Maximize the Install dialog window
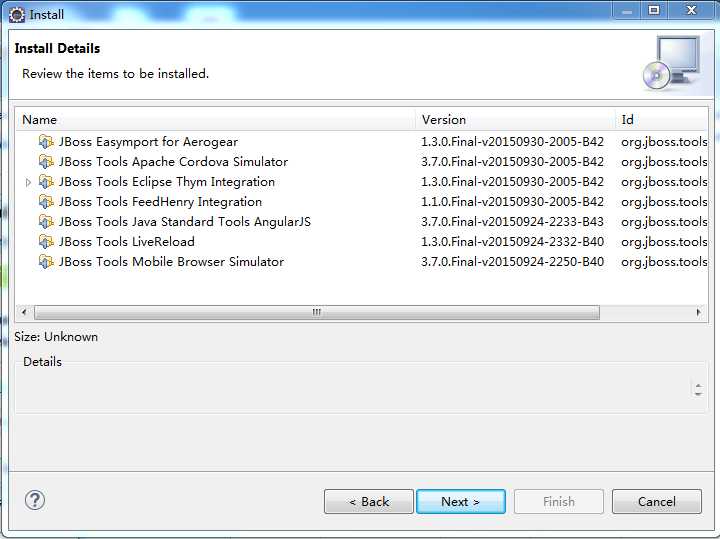Image resolution: width=720 pixels, height=539 pixels. (654, 10)
